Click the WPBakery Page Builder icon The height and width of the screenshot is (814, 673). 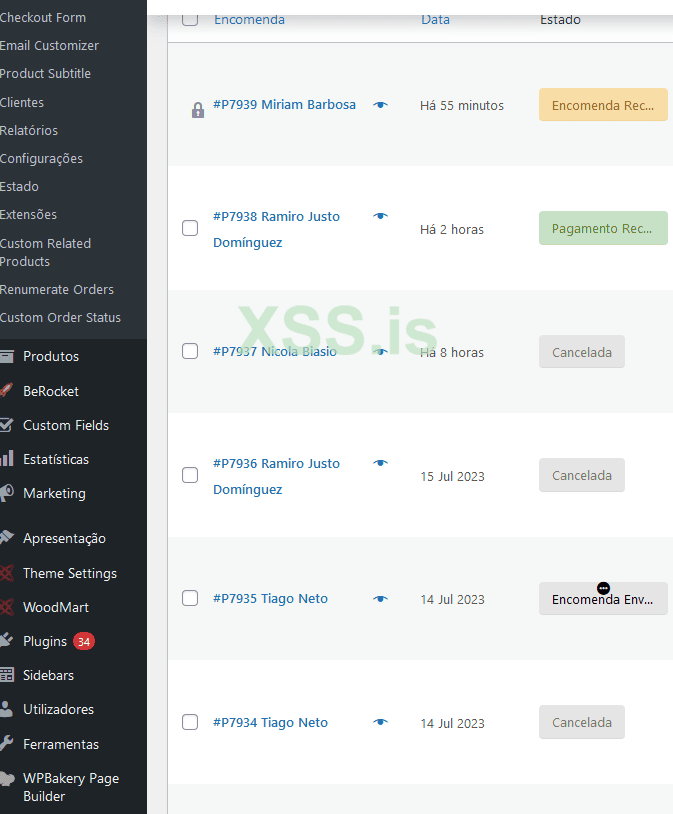(7, 778)
